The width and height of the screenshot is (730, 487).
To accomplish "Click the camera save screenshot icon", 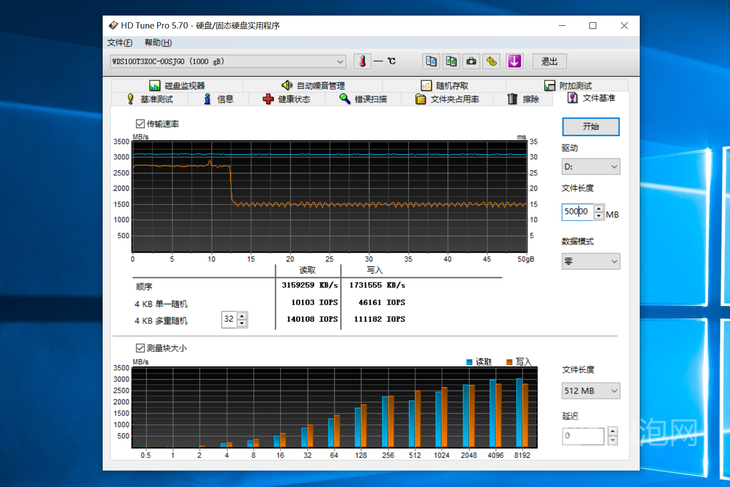I will point(471,61).
